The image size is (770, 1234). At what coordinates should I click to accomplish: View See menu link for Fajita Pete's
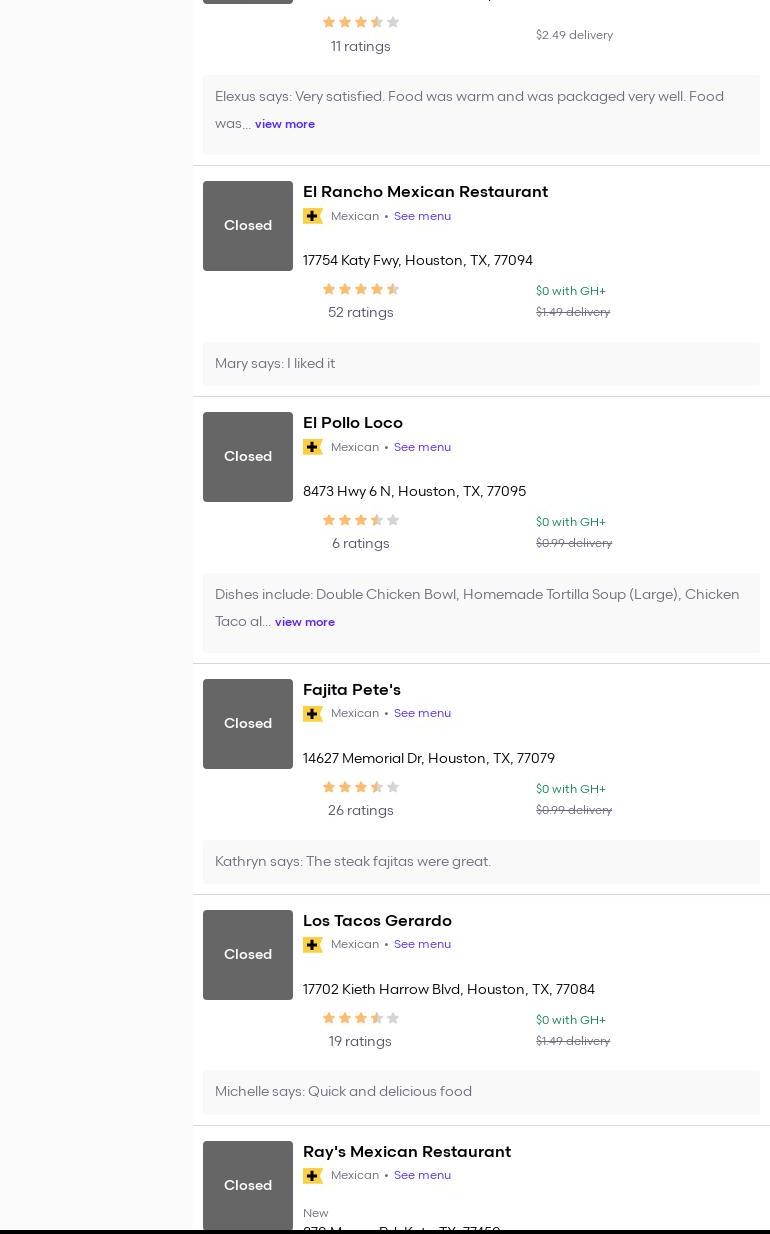point(422,714)
